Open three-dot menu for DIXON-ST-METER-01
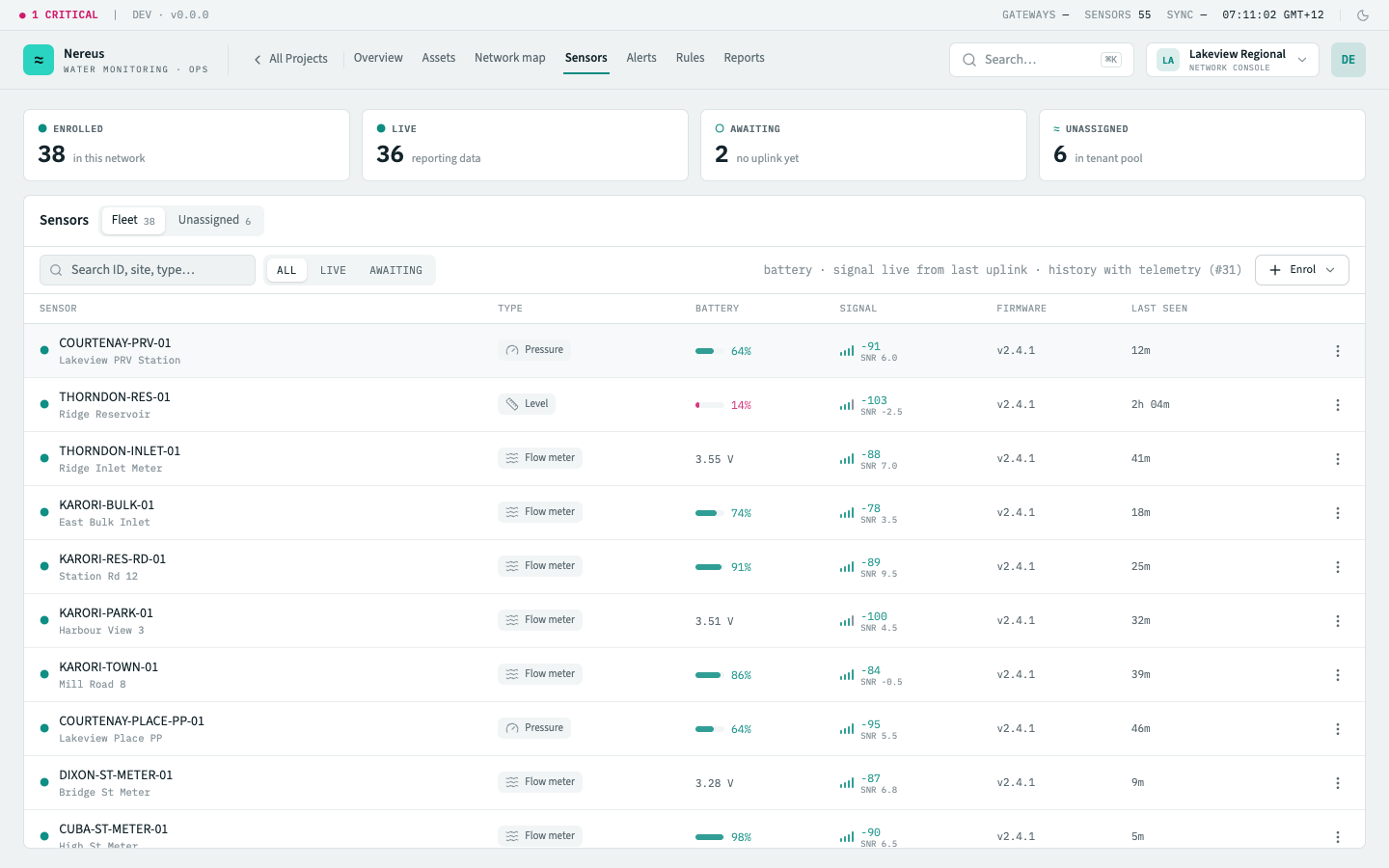Viewport: 1389px width, 868px height. (x=1338, y=783)
